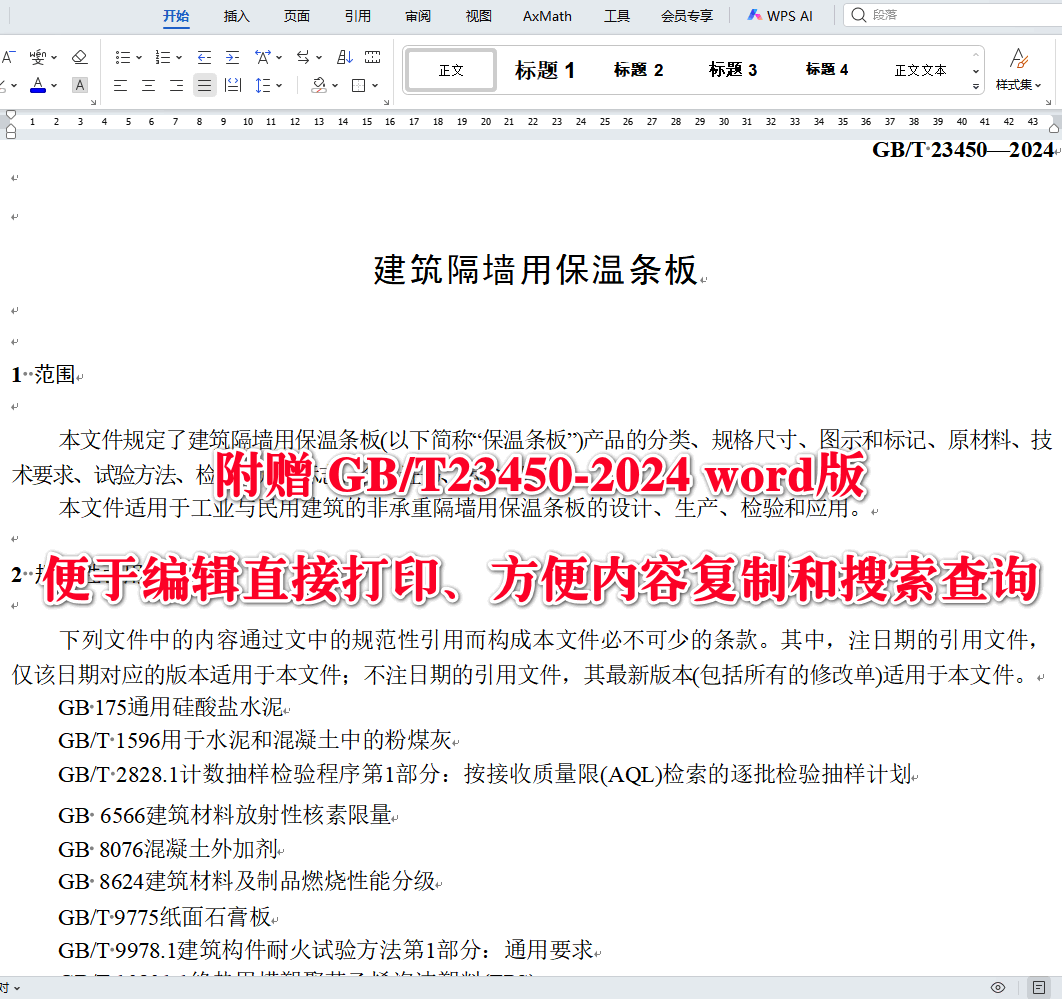
Task: Click the WPS AI button
Action: coord(780,15)
